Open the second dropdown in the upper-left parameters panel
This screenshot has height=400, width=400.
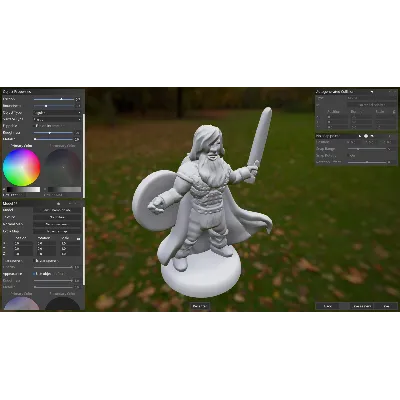coord(57,119)
